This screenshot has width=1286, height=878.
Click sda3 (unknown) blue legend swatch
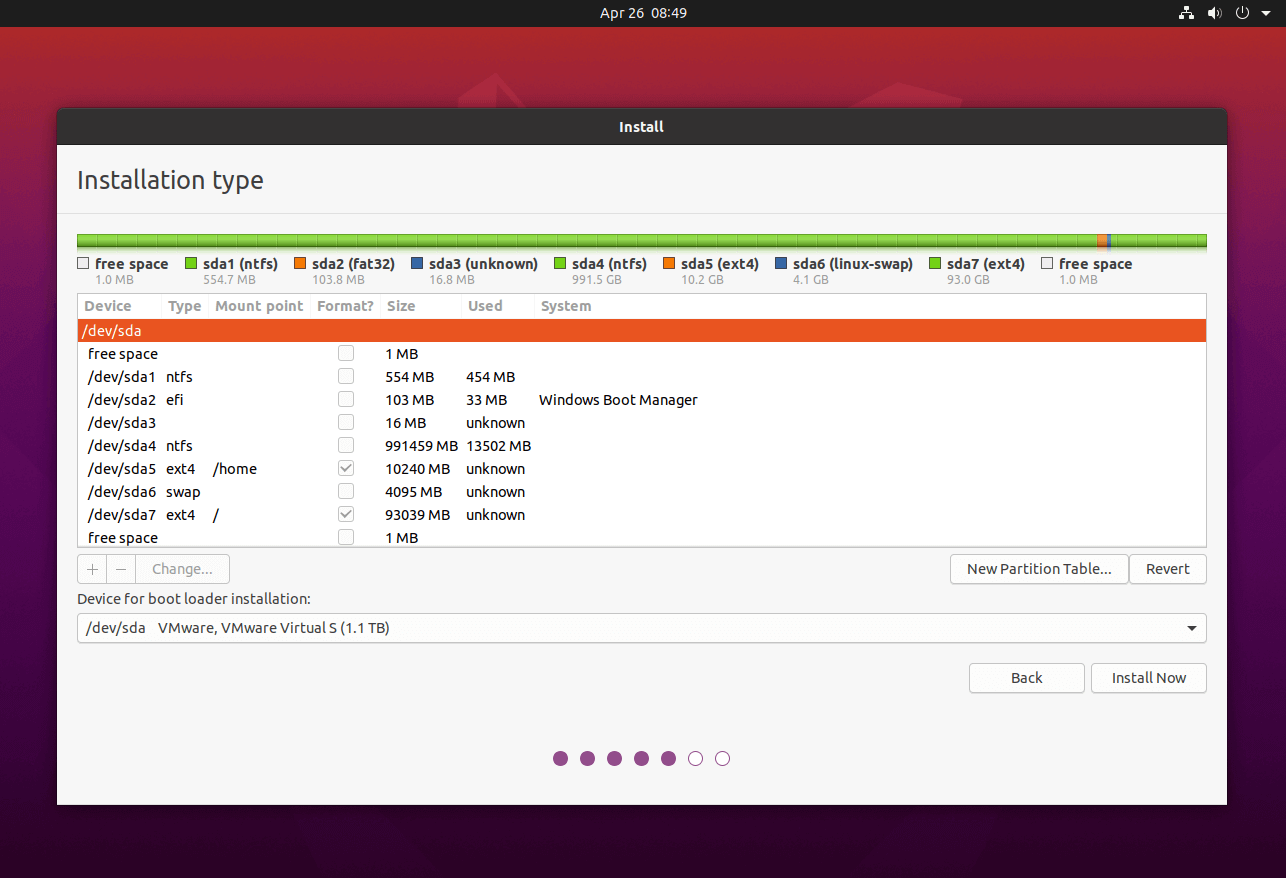(x=417, y=264)
